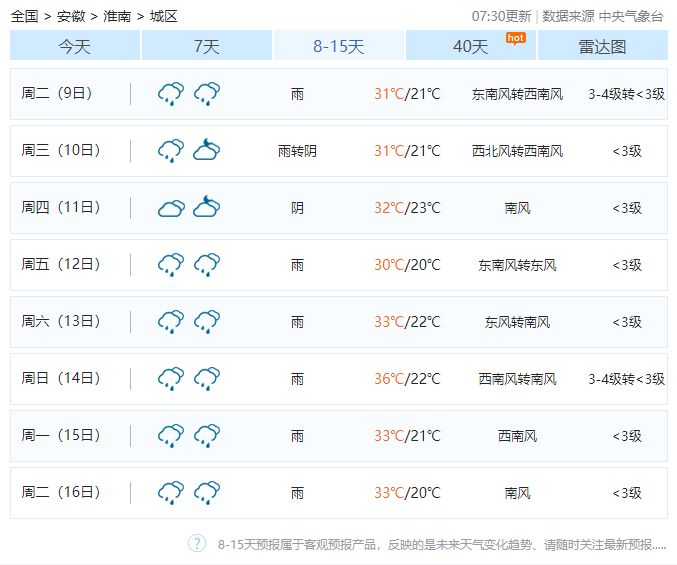
Task: Click the 33℃/20℃ temperature for 16日
Action: pos(407,493)
